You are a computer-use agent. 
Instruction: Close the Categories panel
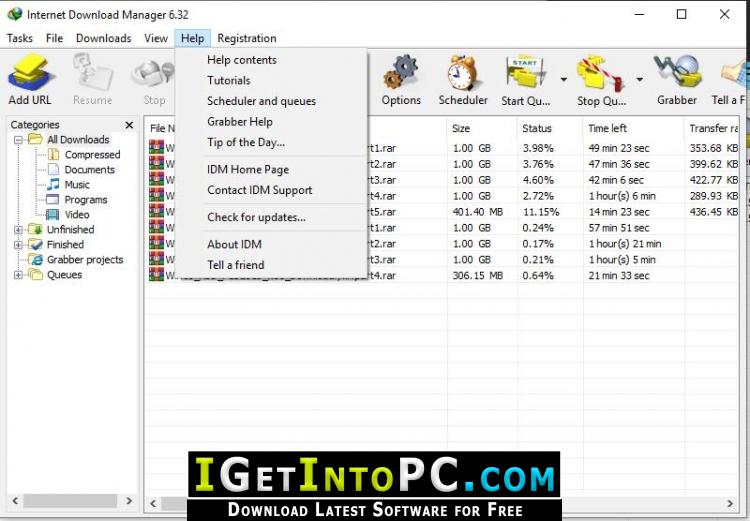129,125
